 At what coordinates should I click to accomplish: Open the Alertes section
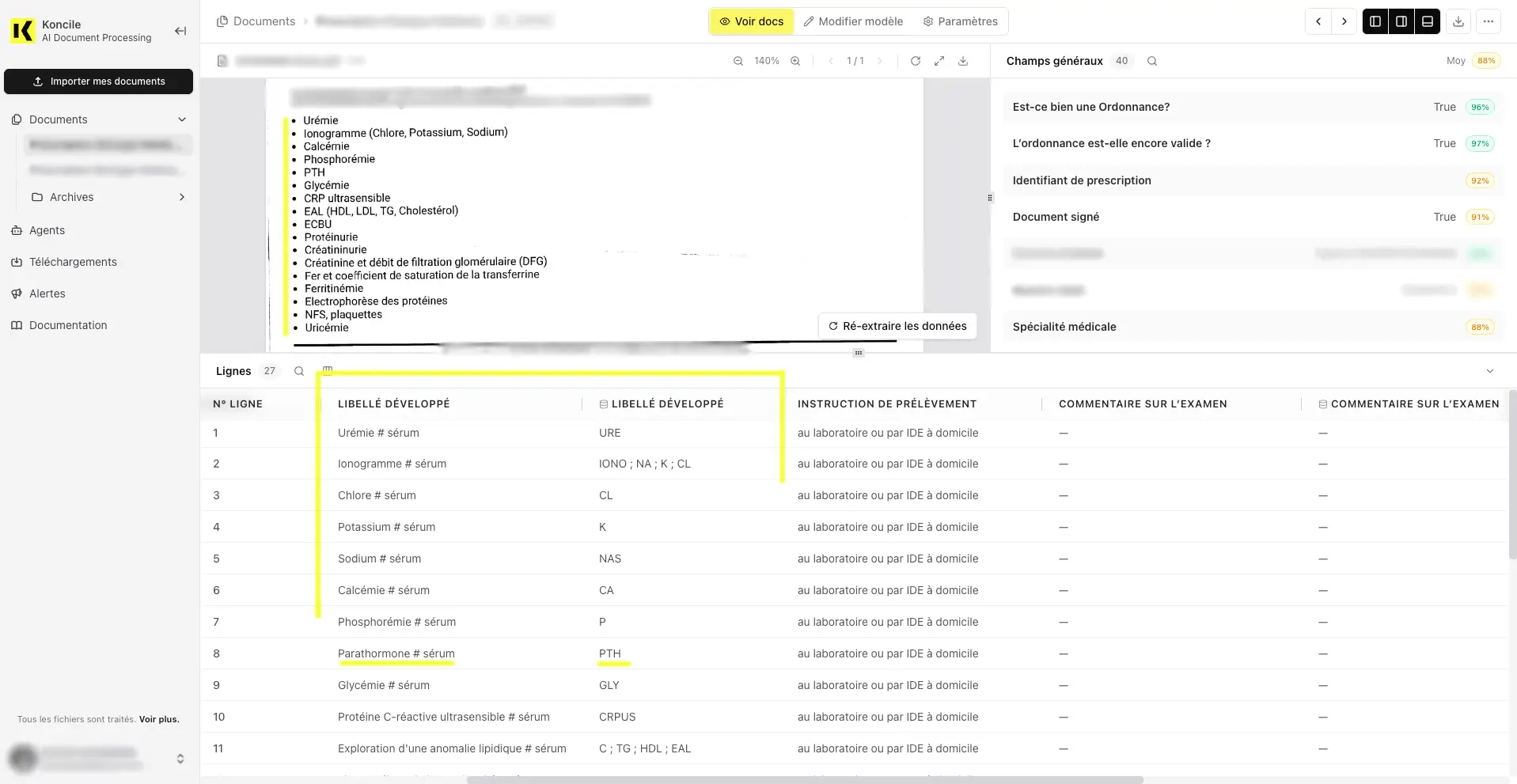pos(47,294)
